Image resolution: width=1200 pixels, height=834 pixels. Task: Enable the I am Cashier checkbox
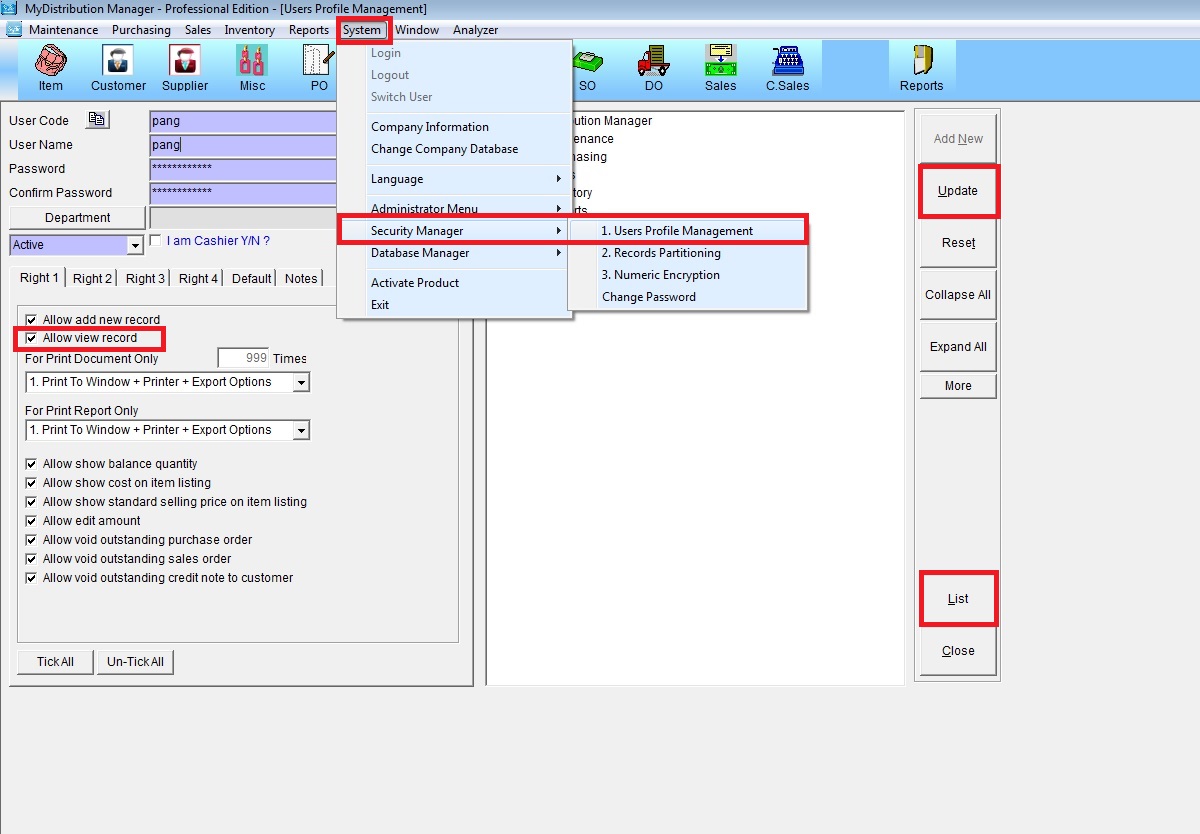click(x=155, y=241)
